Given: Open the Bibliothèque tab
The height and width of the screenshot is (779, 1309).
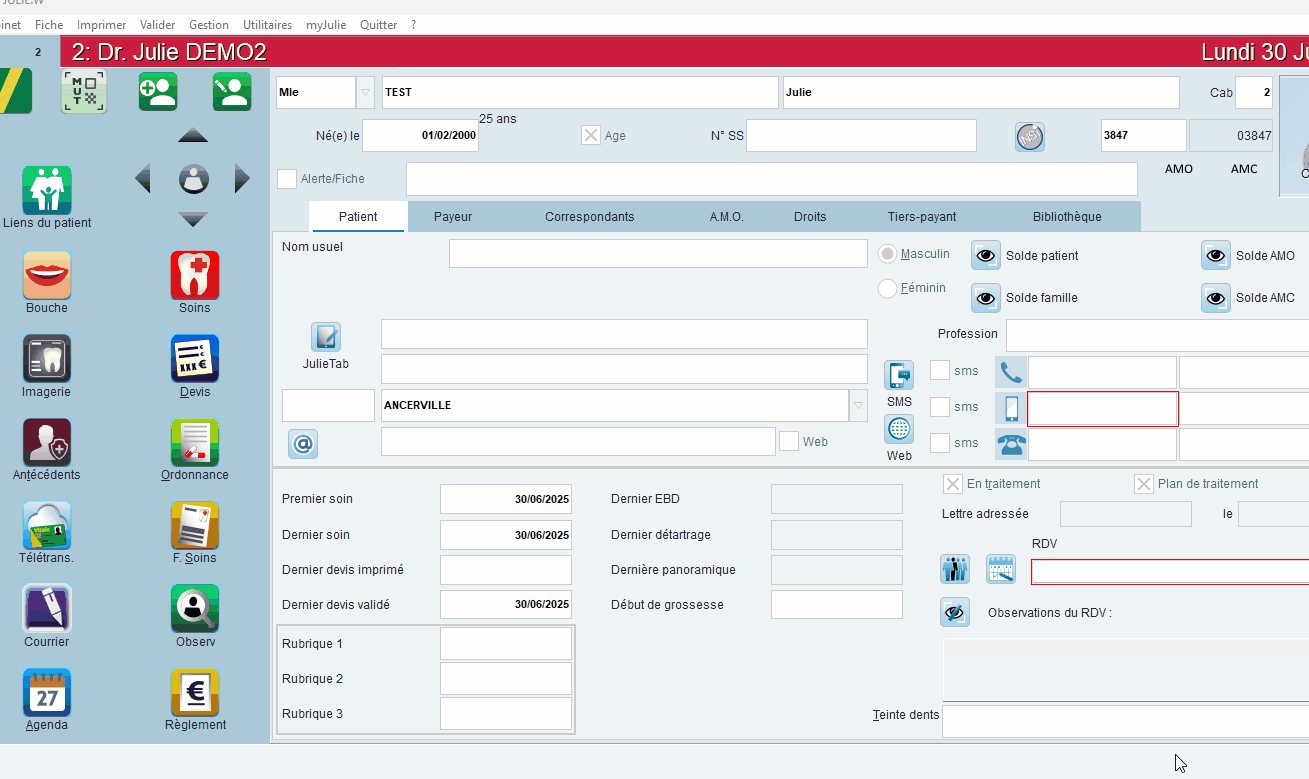Looking at the screenshot, I should (x=1067, y=217).
